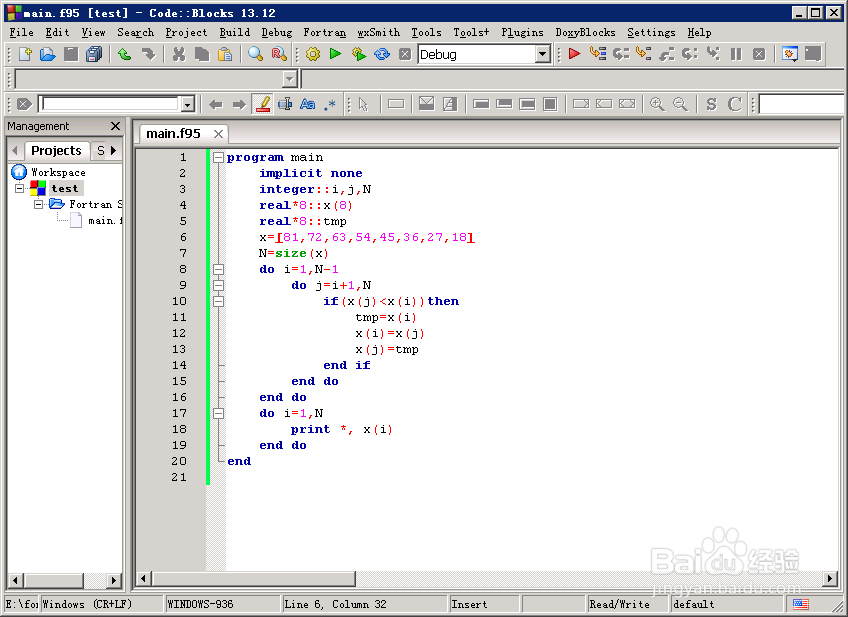
Task: Build and run with gear-play icon
Action: [359, 54]
